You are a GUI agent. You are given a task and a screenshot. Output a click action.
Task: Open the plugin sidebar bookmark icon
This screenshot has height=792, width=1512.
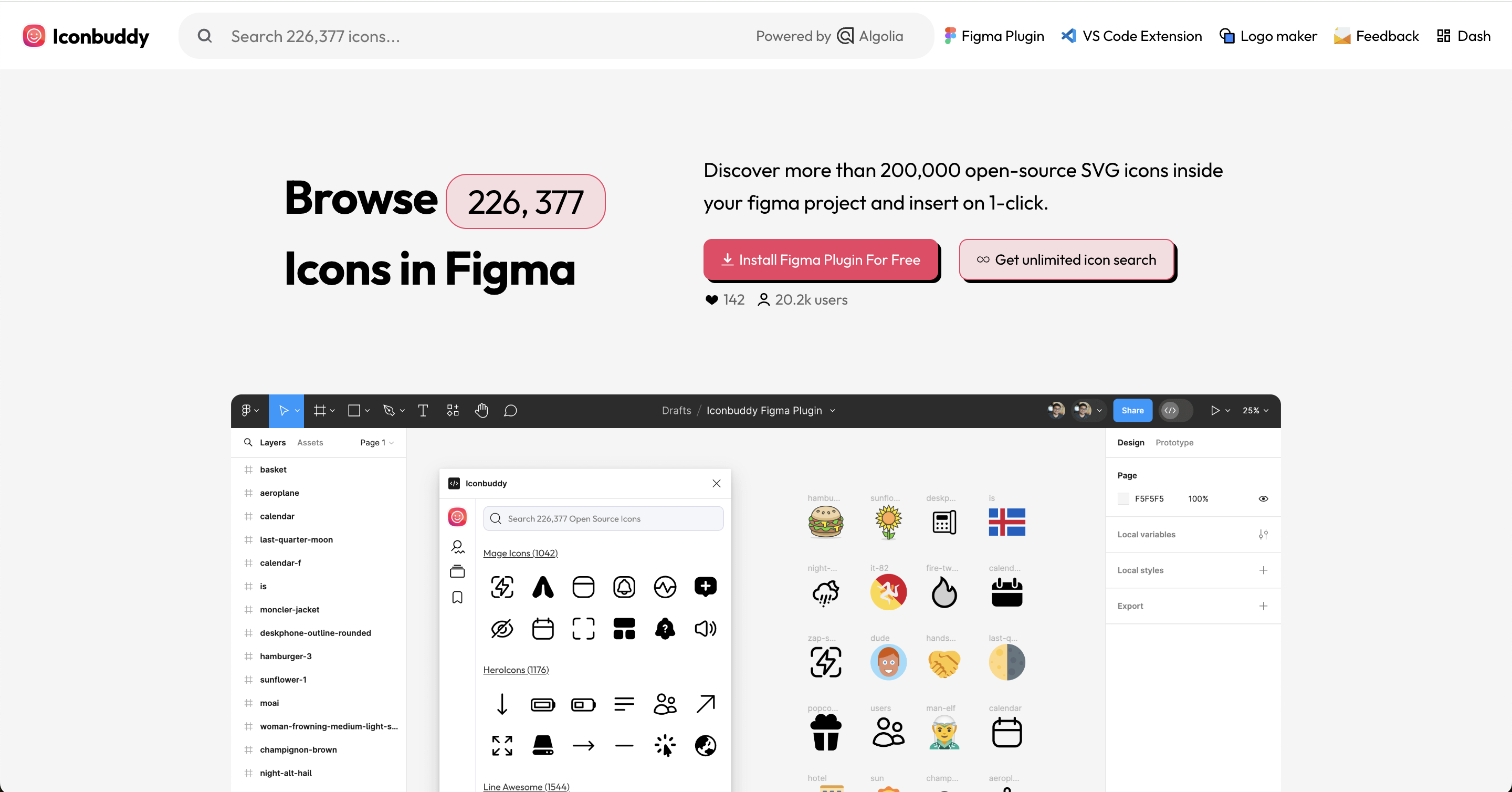(x=457, y=597)
